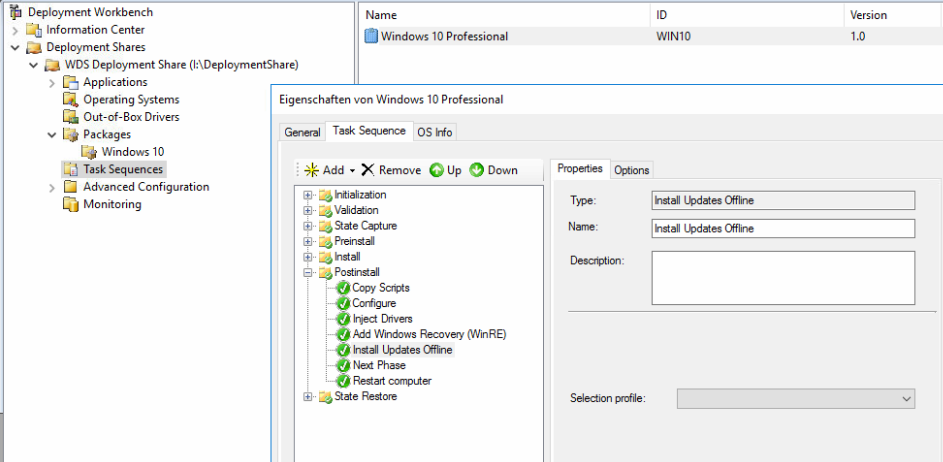Select the Properties tab

(580, 168)
